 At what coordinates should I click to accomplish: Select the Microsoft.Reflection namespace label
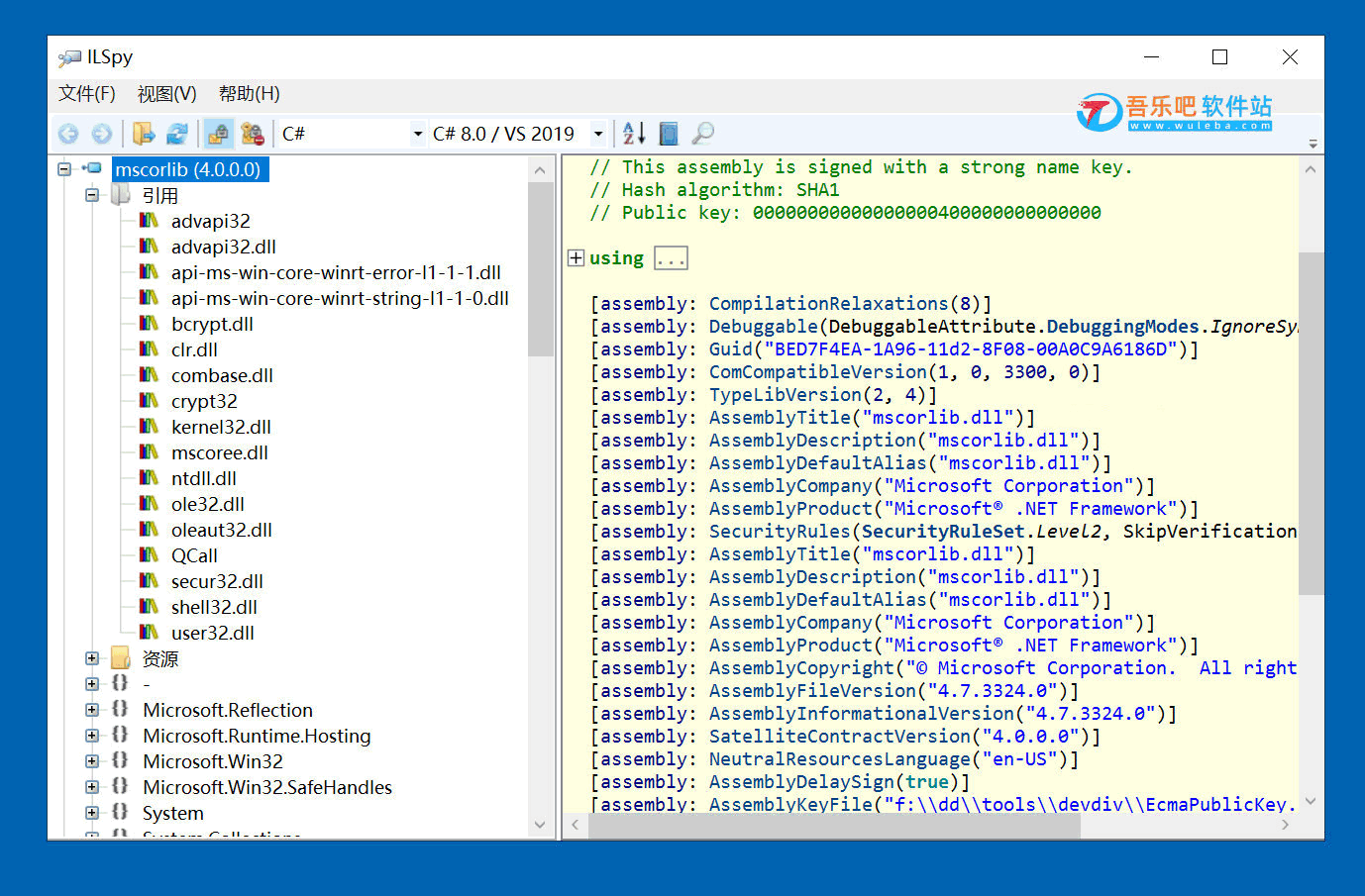pos(228,710)
